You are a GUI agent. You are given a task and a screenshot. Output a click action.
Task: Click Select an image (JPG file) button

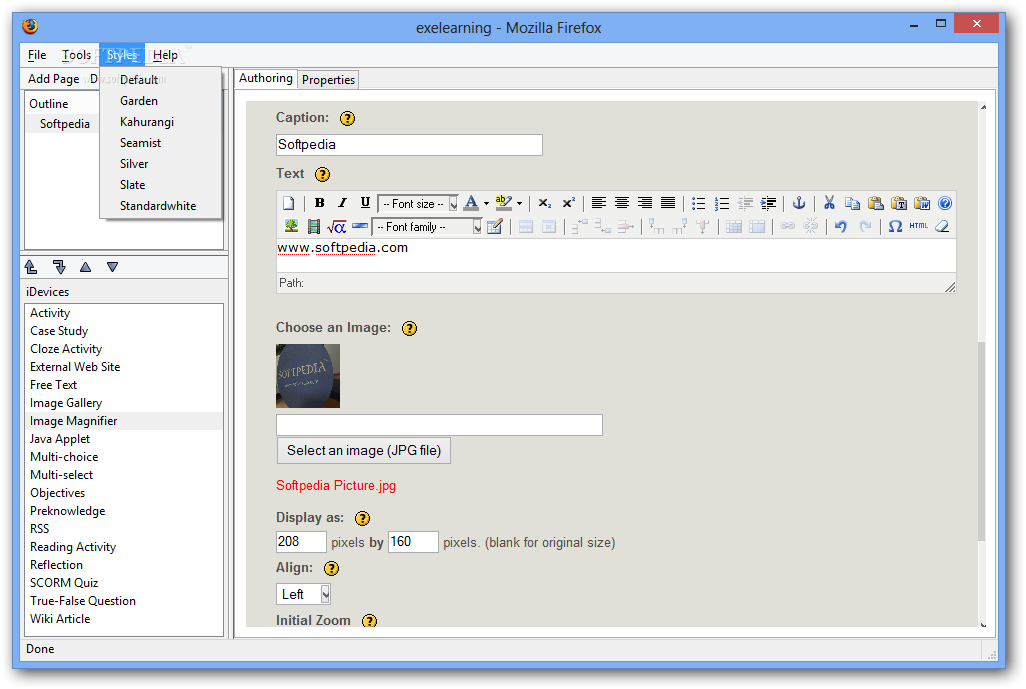point(364,450)
